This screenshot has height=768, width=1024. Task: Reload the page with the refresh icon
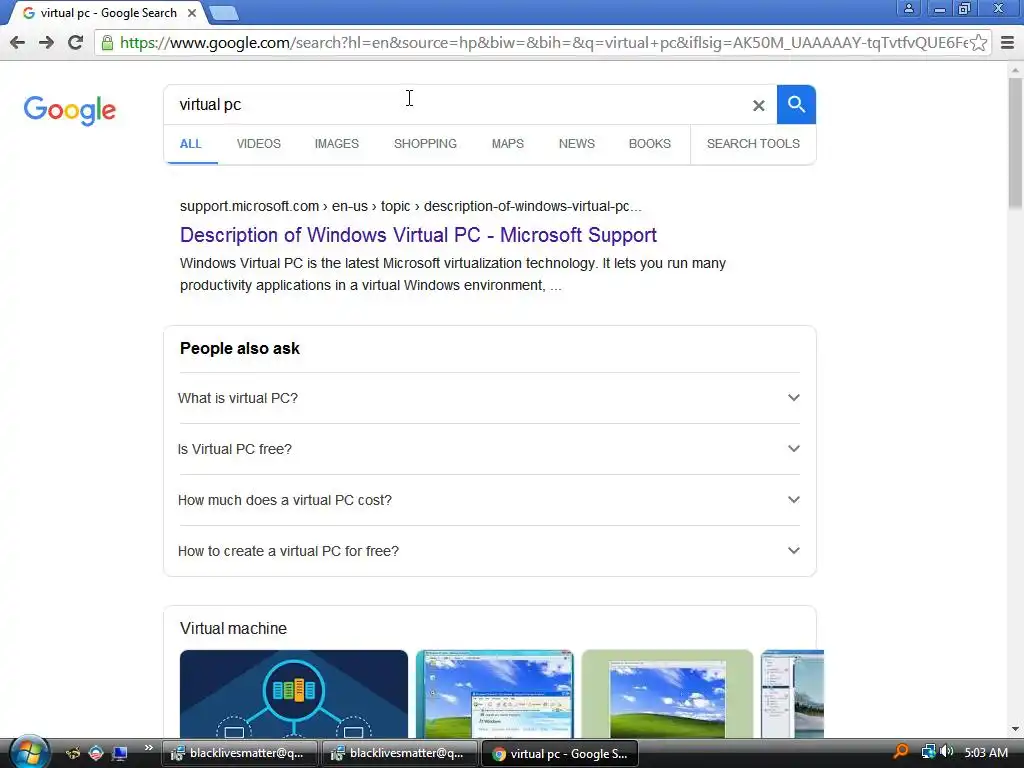pos(76,42)
